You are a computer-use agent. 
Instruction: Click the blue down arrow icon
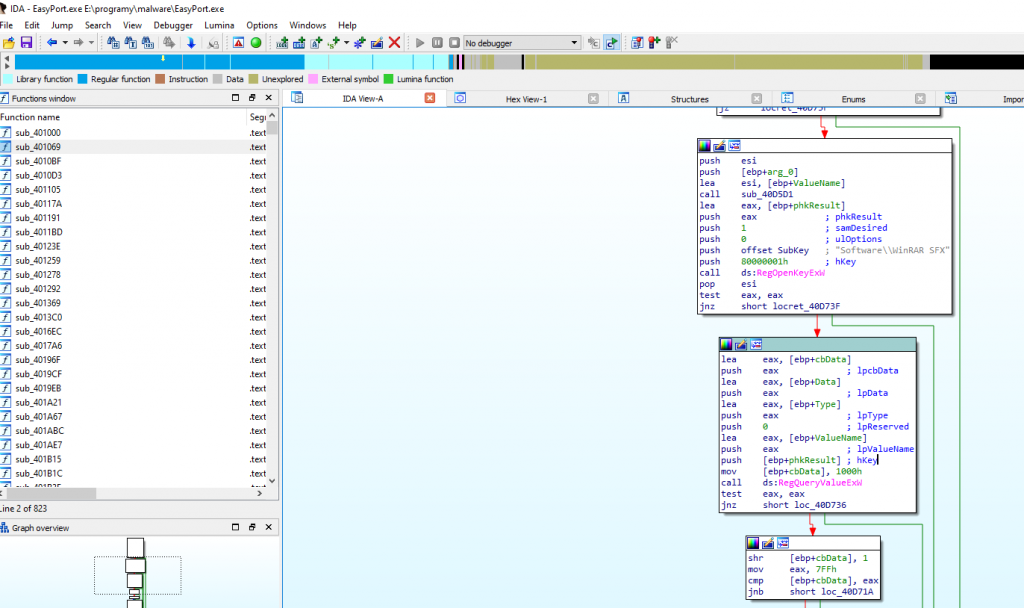191,43
